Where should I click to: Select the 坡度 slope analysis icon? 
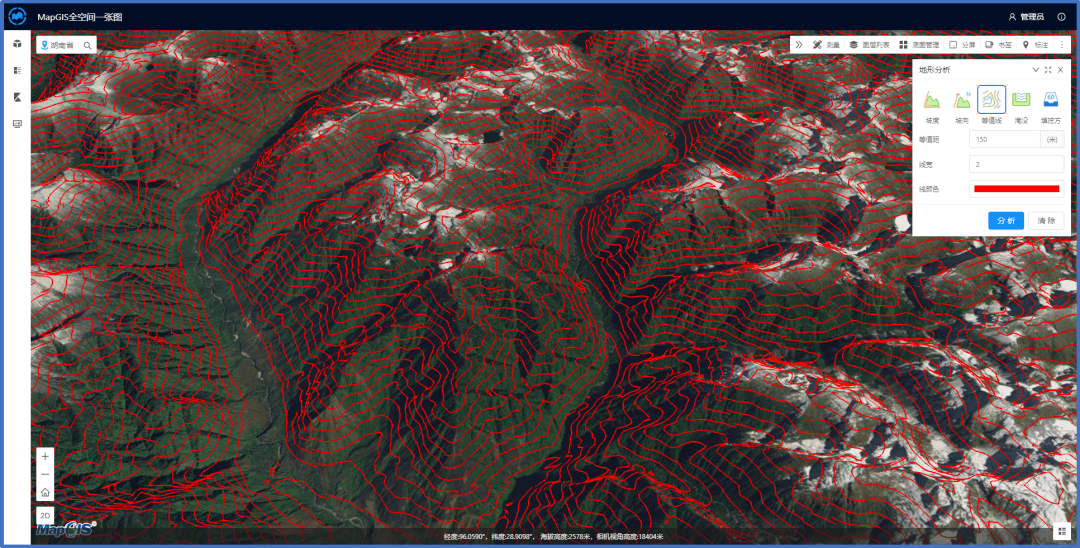tap(931, 99)
